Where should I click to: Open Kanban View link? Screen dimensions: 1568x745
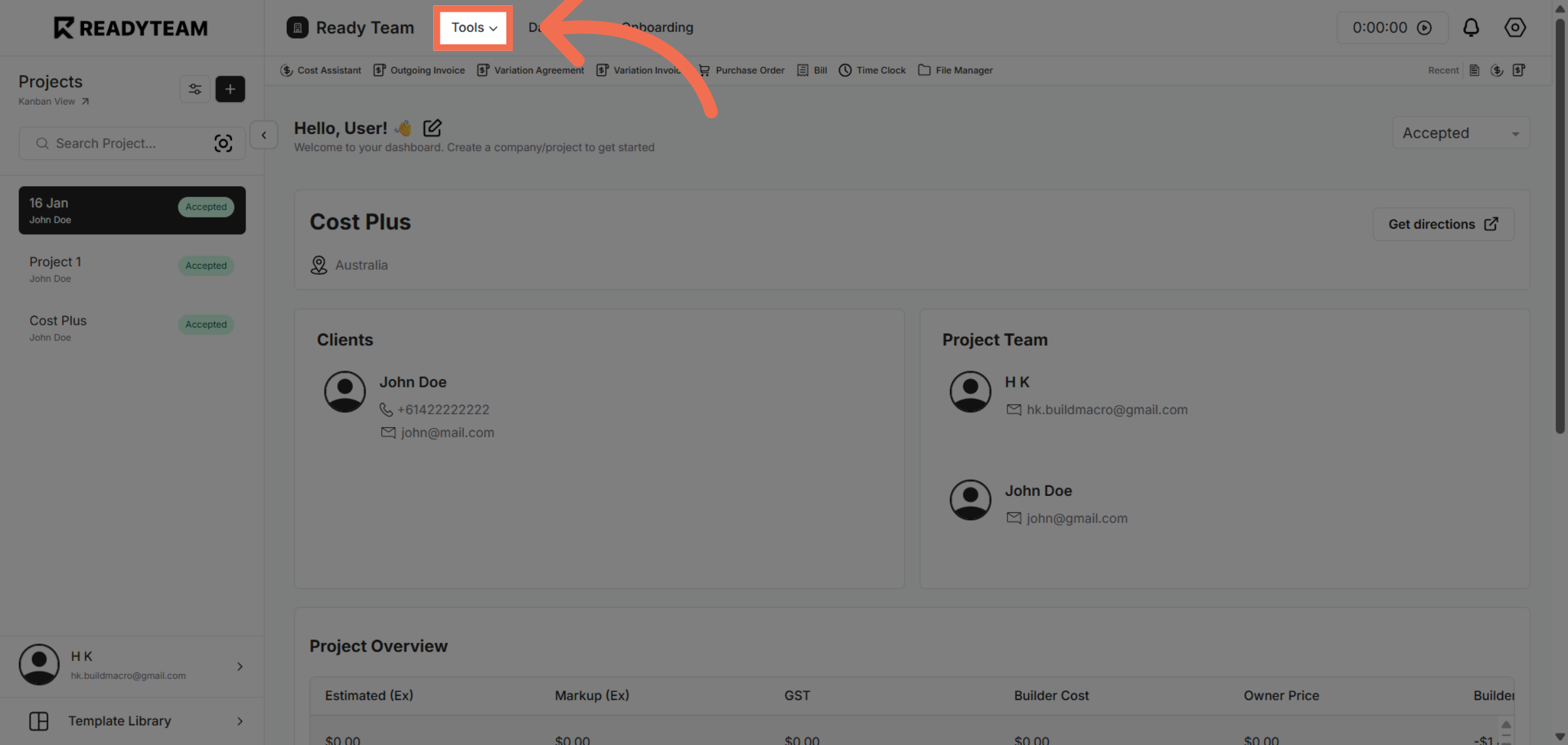click(46, 101)
